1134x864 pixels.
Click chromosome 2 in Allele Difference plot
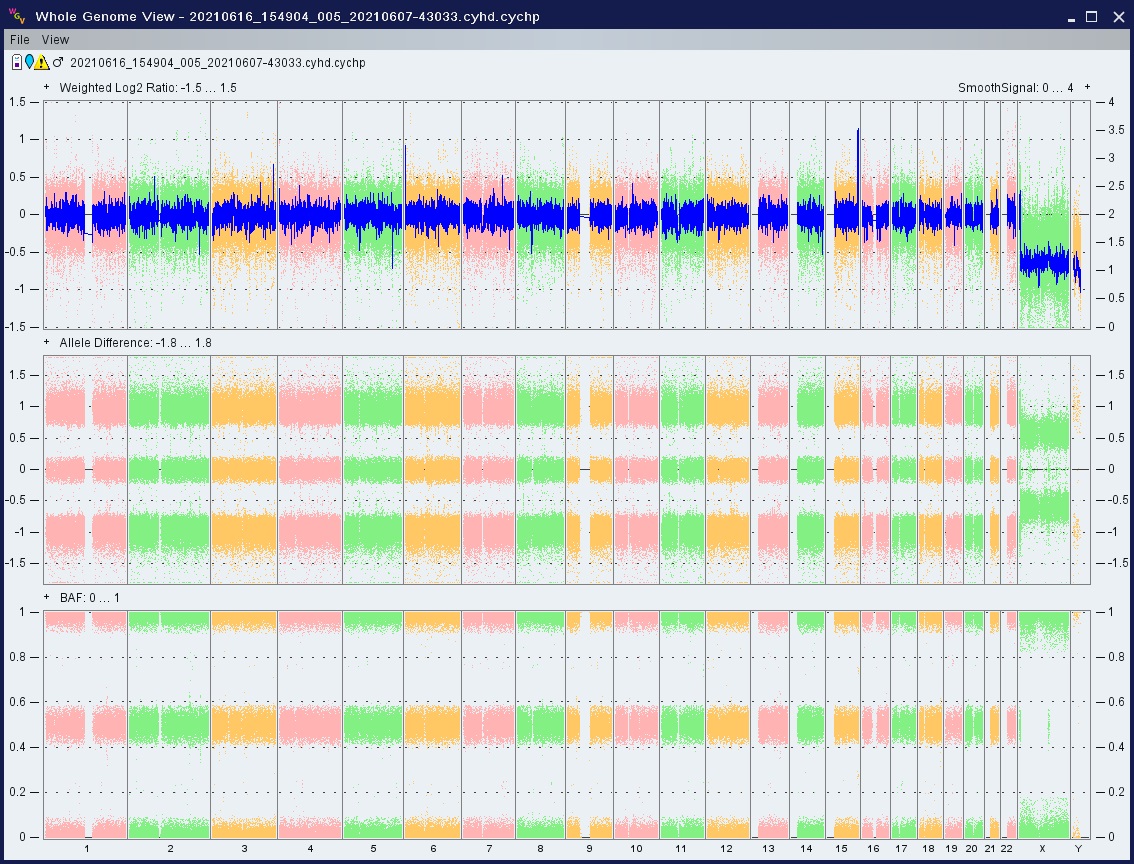tap(168, 468)
